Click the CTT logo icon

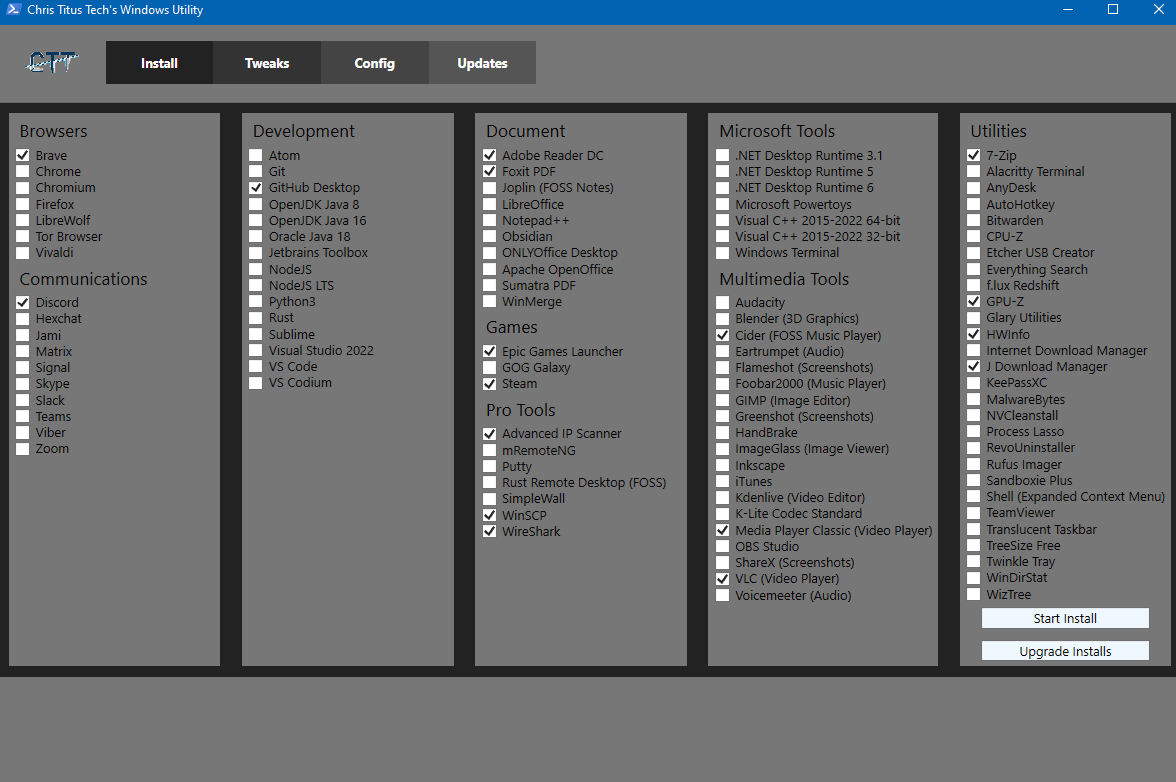(x=51, y=62)
